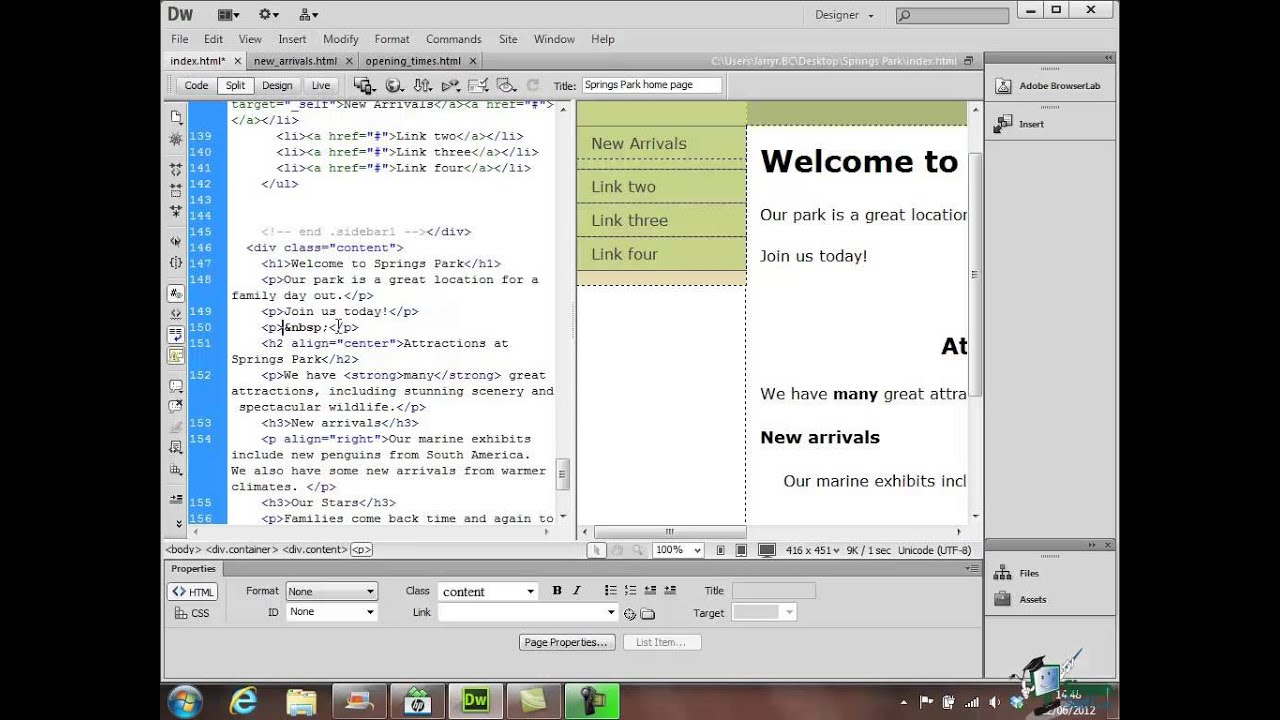Open Internet Explorer from the taskbar
Viewport: 1280px width, 720px height.
pyautogui.click(x=243, y=701)
